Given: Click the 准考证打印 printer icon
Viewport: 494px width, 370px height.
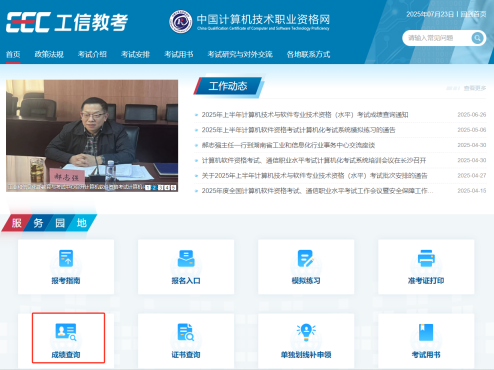Looking at the screenshot, I should [x=426, y=258].
